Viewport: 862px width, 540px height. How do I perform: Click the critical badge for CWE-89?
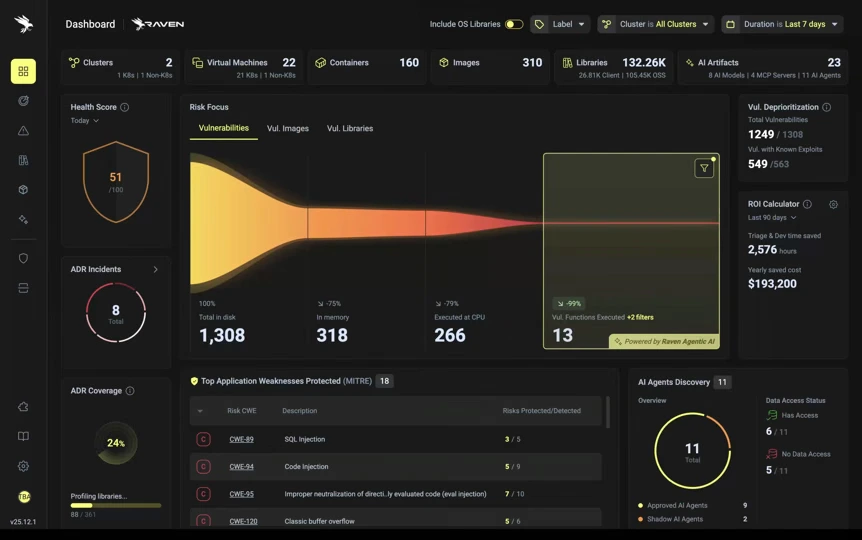(203, 439)
